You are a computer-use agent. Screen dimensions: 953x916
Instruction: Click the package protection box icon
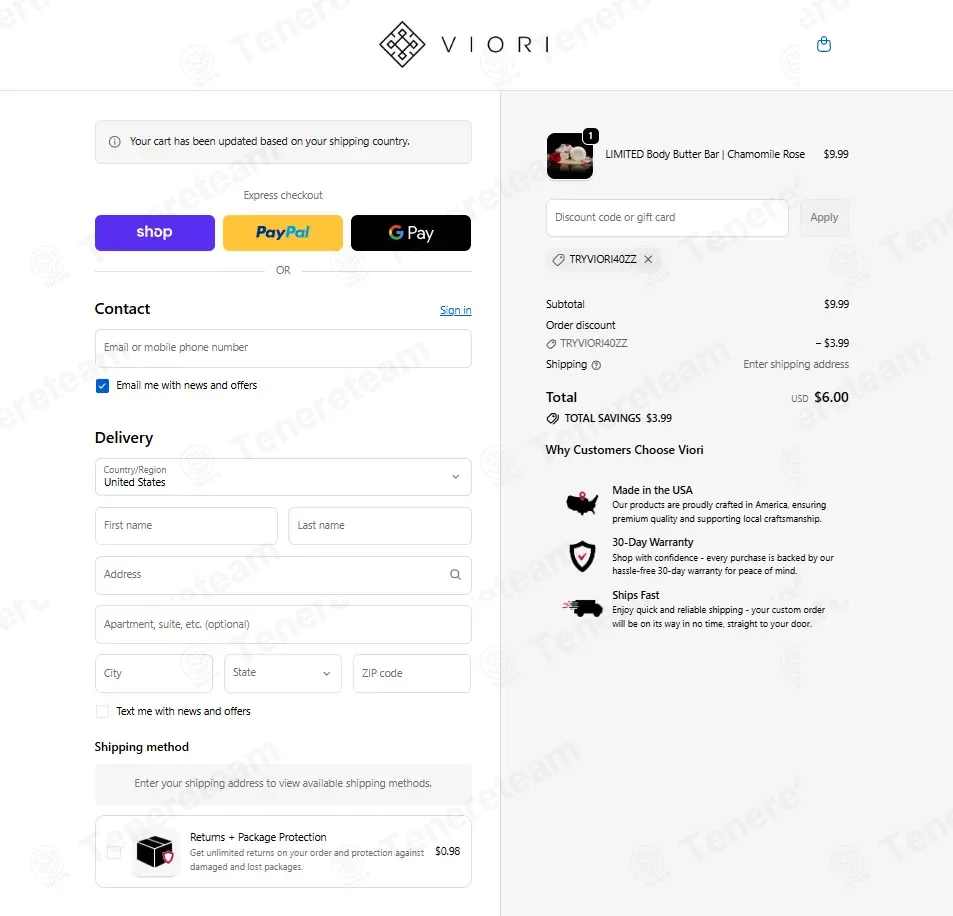(x=155, y=852)
